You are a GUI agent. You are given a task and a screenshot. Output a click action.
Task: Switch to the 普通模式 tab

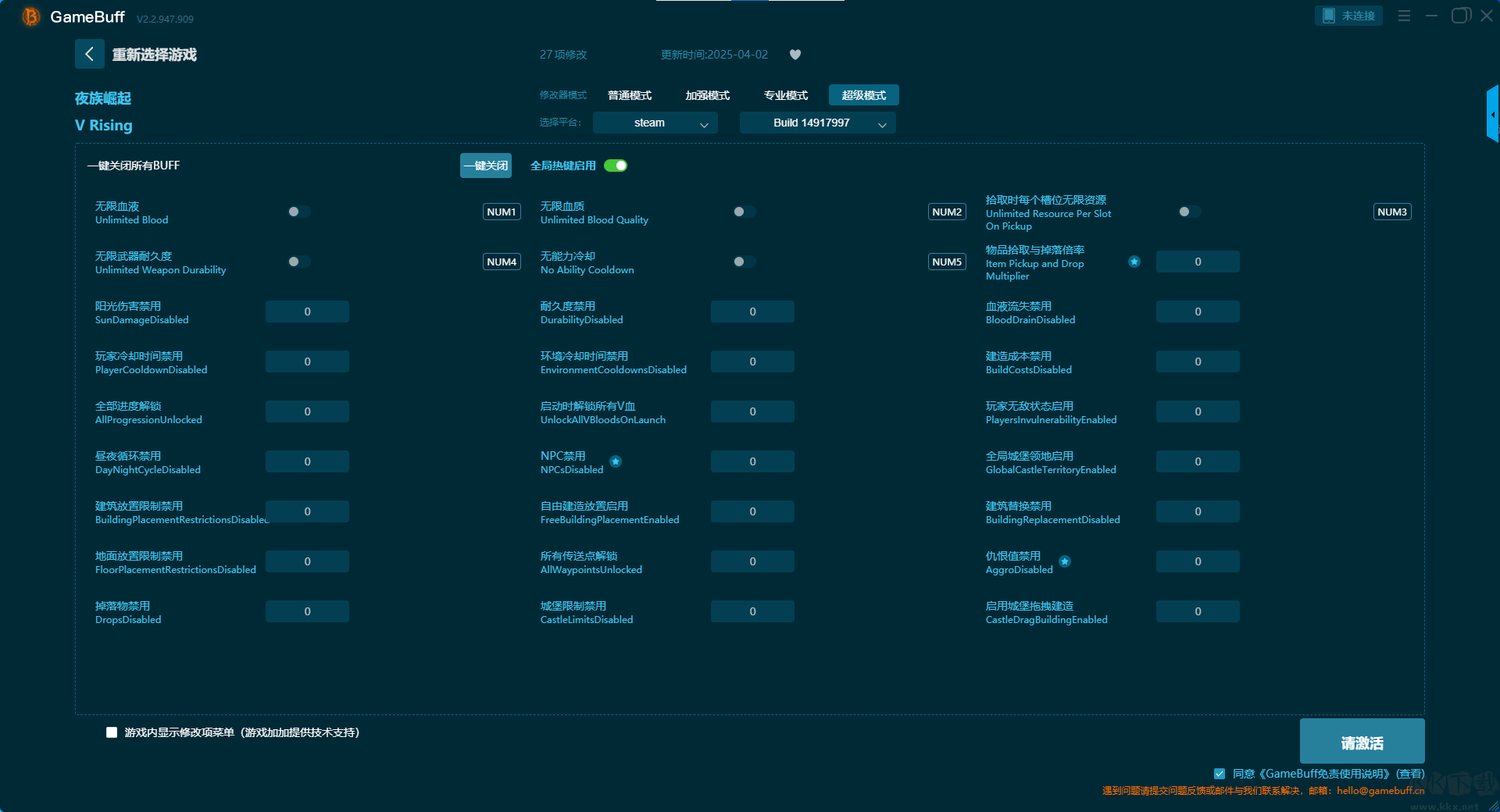pos(630,95)
